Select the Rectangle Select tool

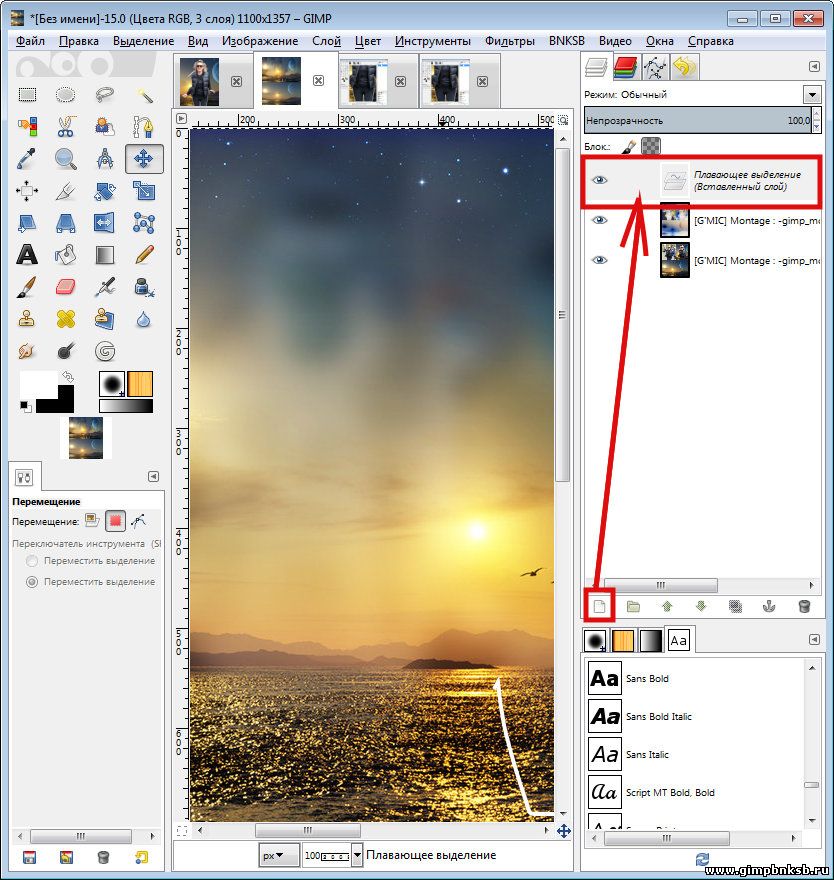coord(27,94)
